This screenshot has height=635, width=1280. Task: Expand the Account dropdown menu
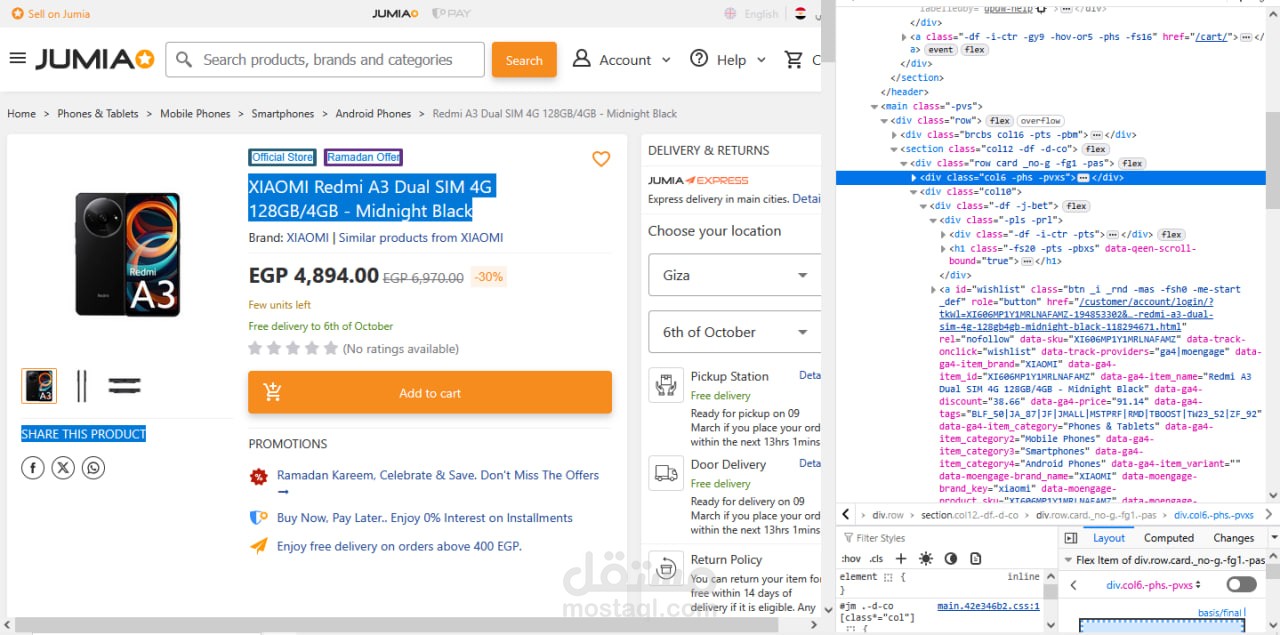click(666, 60)
